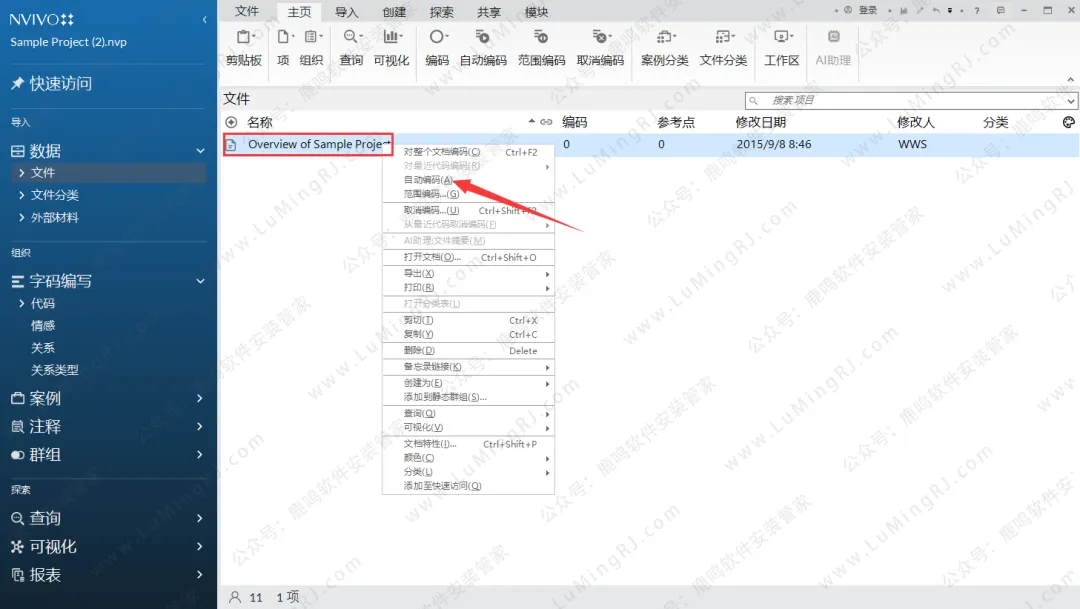Switch to the 导入 ribbon tab
1080x609 pixels.
tap(346, 12)
